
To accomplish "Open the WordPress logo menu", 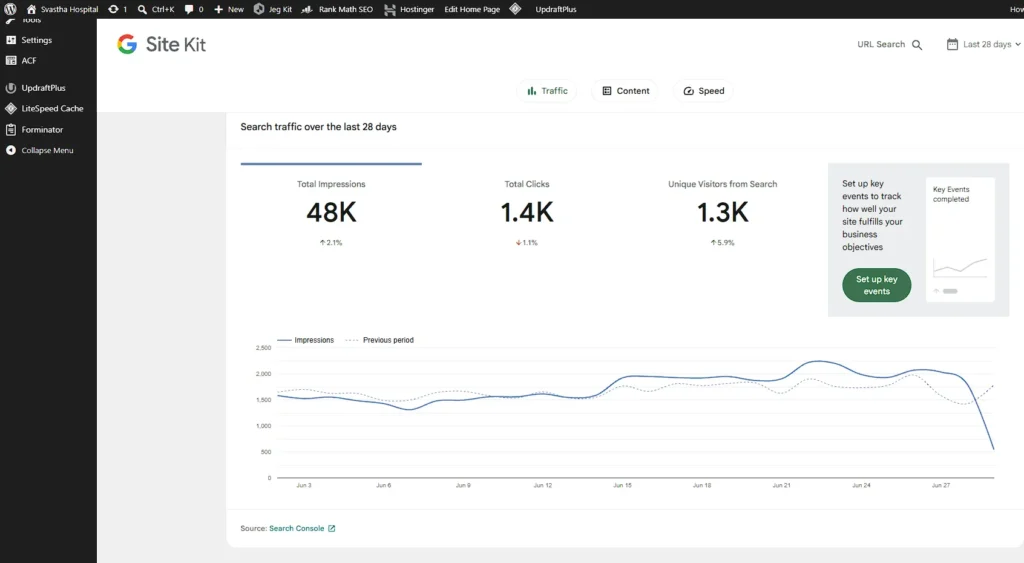I will point(10,9).
